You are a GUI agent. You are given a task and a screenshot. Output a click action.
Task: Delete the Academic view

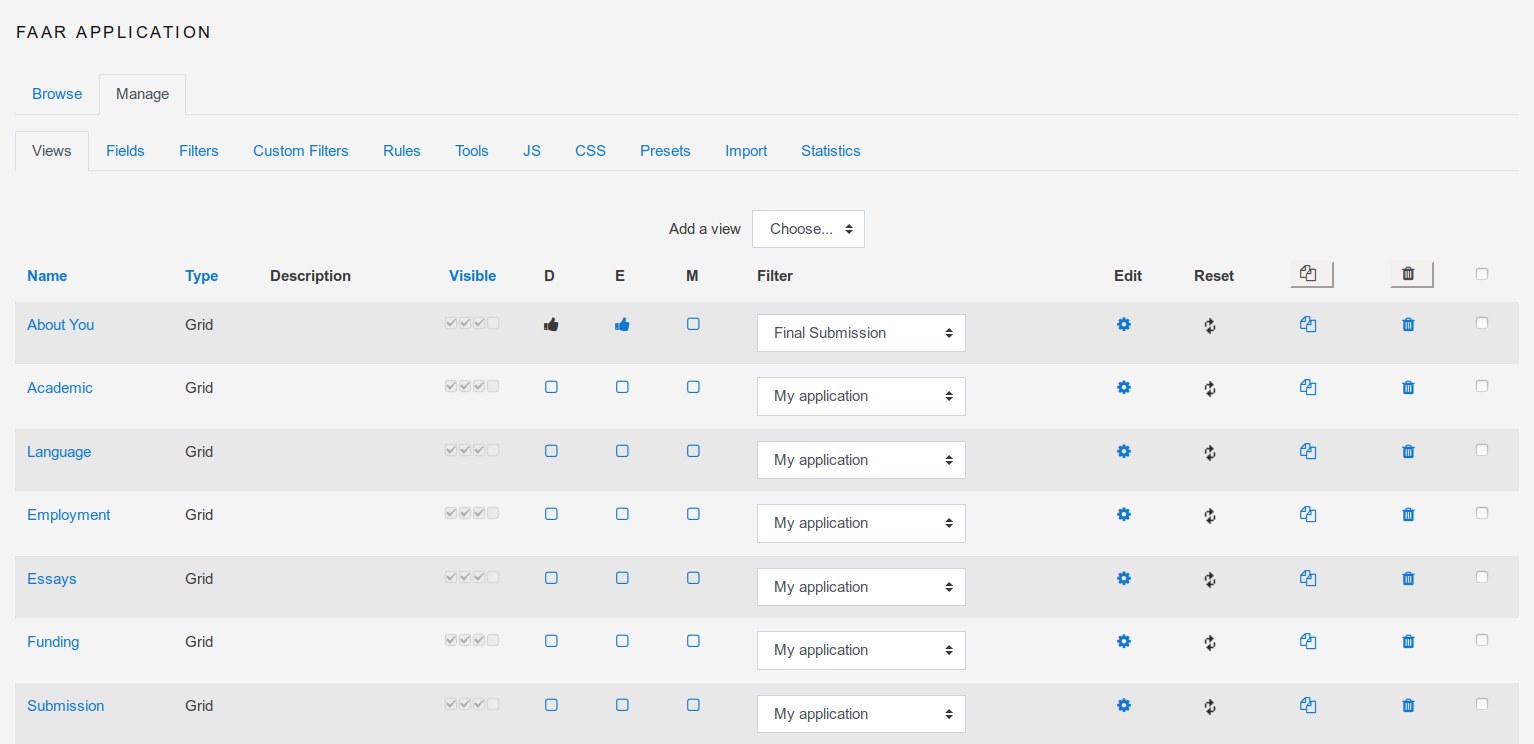coord(1408,387)
